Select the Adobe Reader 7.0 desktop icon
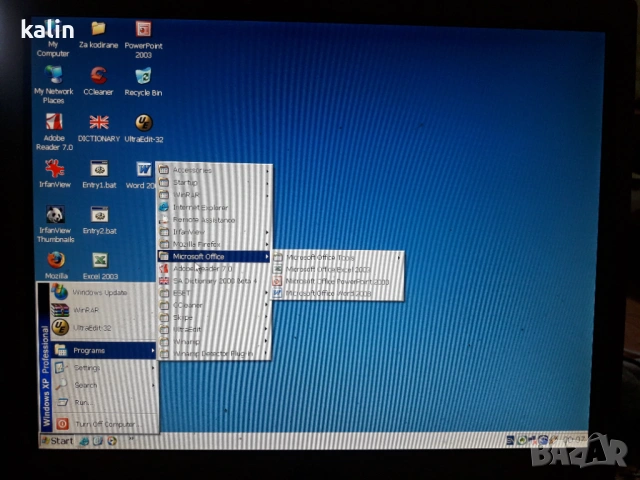640x480 pixels. (x=54, y=131)
